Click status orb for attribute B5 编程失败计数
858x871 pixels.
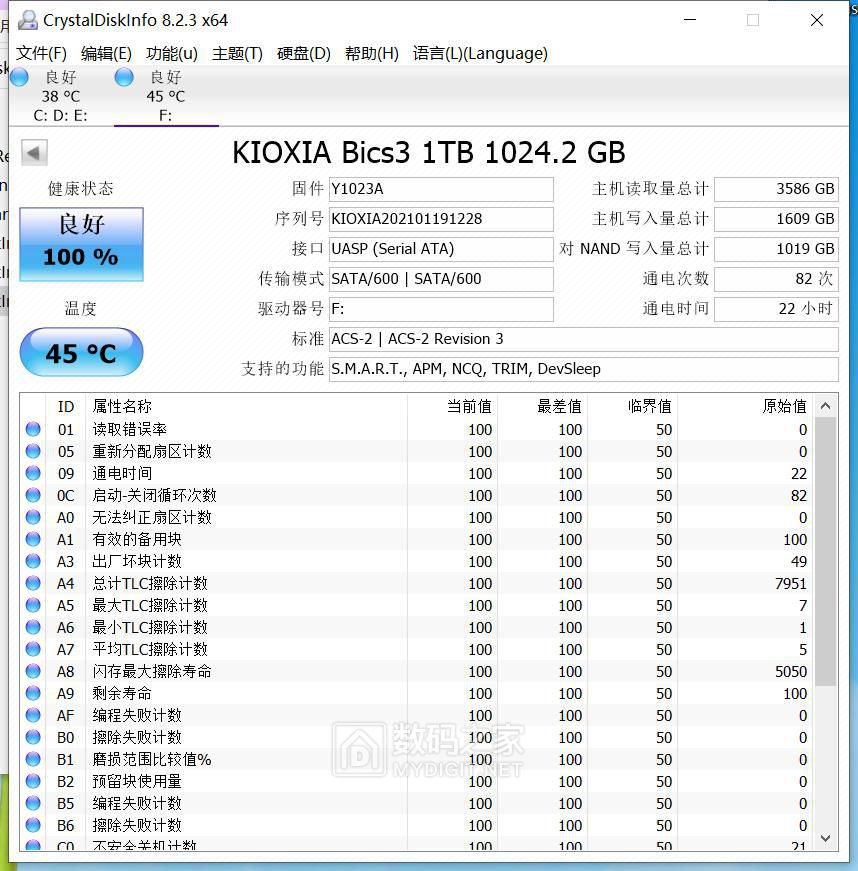(x=33, y=803)
